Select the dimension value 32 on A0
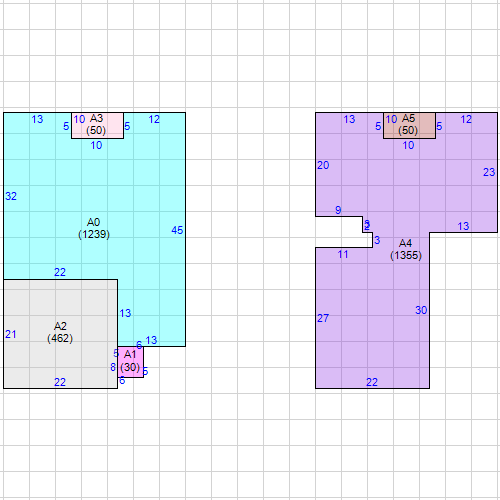This screenshot has width=500, height=500. [x=11, y=196]
